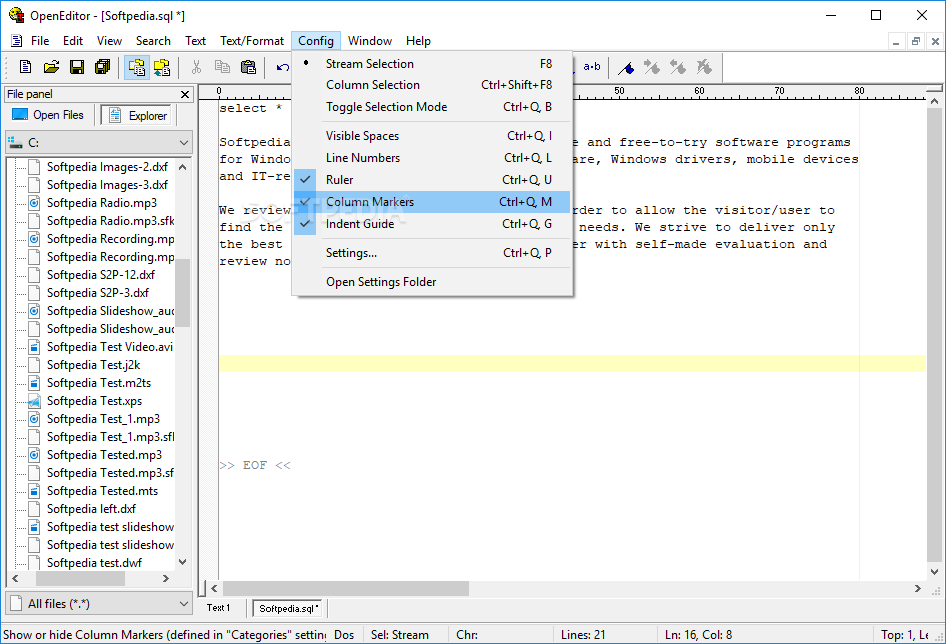Image resolution: width=946 pixels, height=644 pixels.
Task: Click the next bookmark toolbar icon
Action: pos(652,67)
